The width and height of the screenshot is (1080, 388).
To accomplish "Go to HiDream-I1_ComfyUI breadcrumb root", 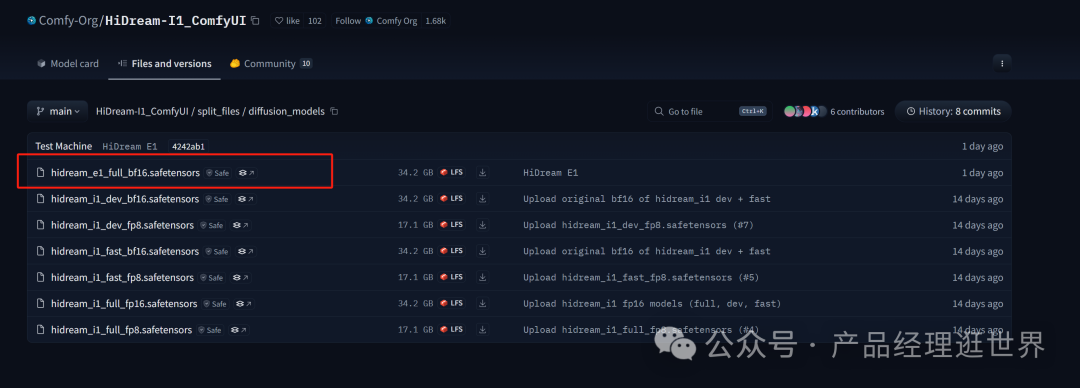I will [x=143, y=111].
